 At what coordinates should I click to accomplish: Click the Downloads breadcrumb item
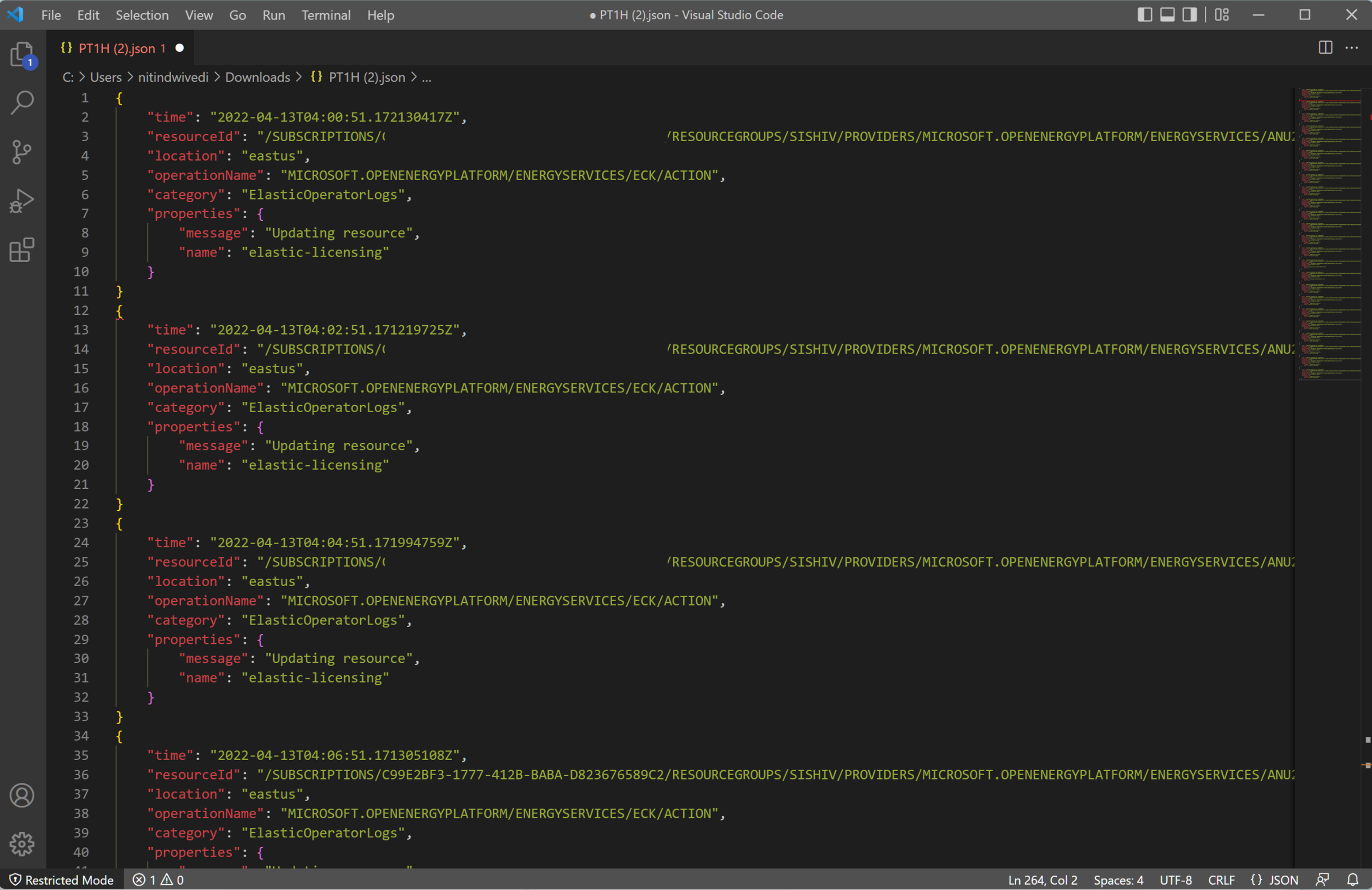click(258, 77)
